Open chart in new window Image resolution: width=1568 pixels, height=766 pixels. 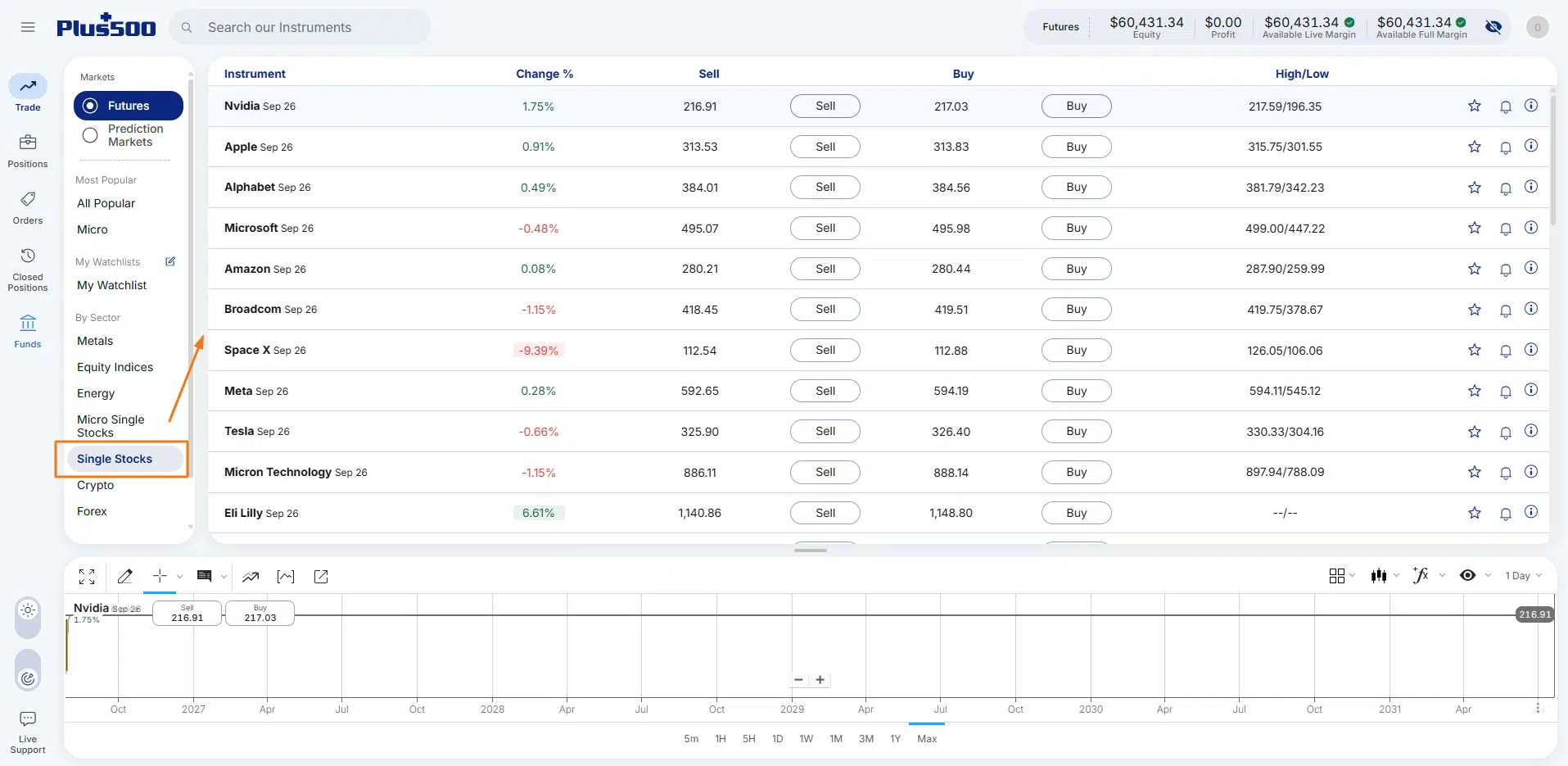(321, 577)
